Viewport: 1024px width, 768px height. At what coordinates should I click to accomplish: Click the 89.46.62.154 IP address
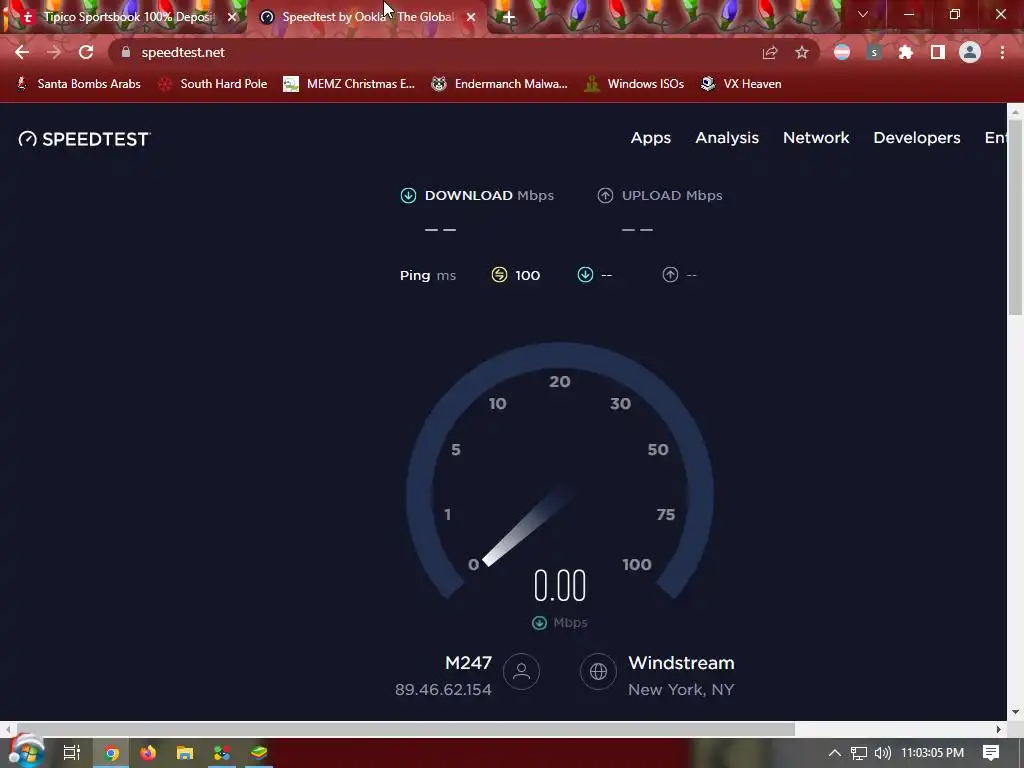(443, 690)
